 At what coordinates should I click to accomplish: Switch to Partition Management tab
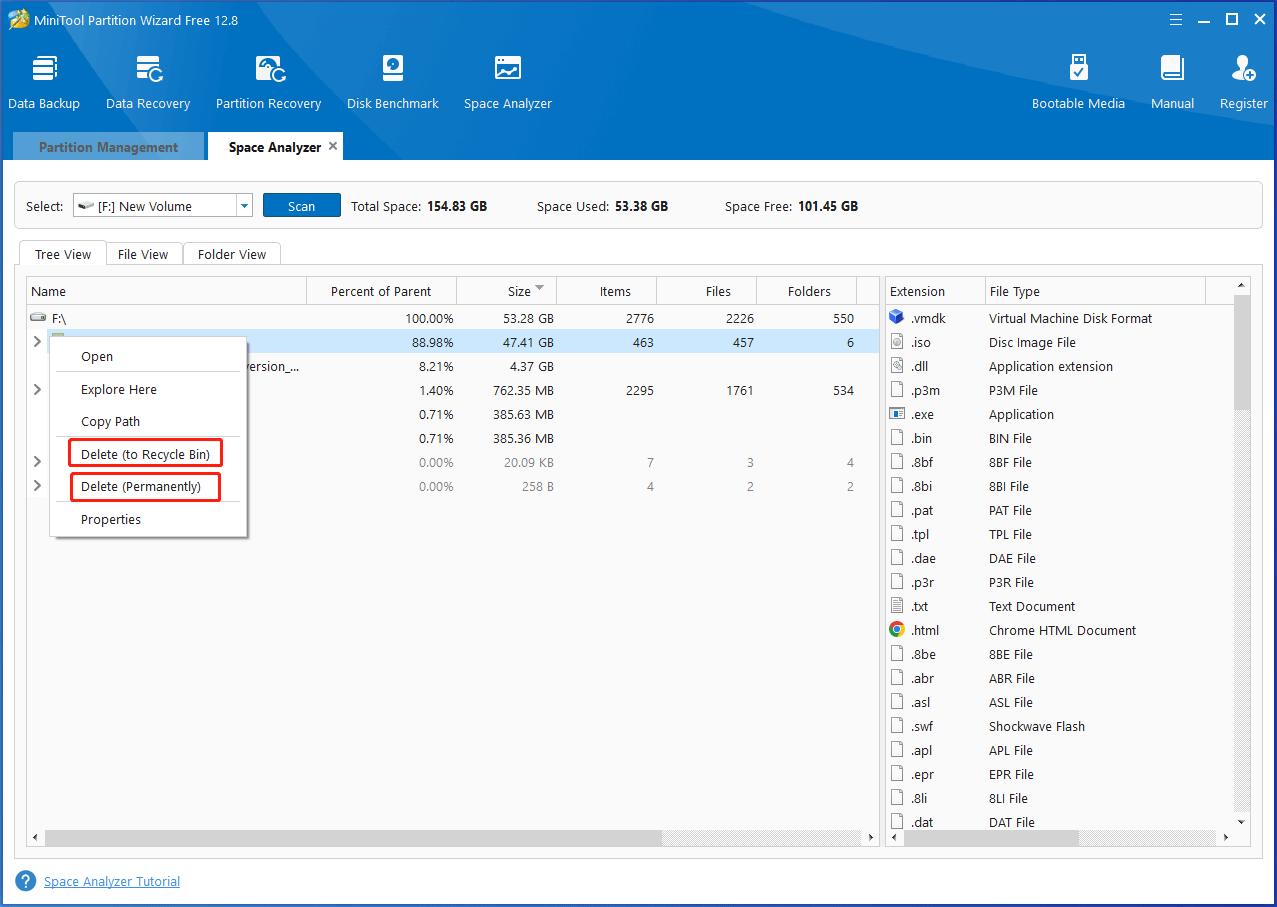[x=108, y=147]
